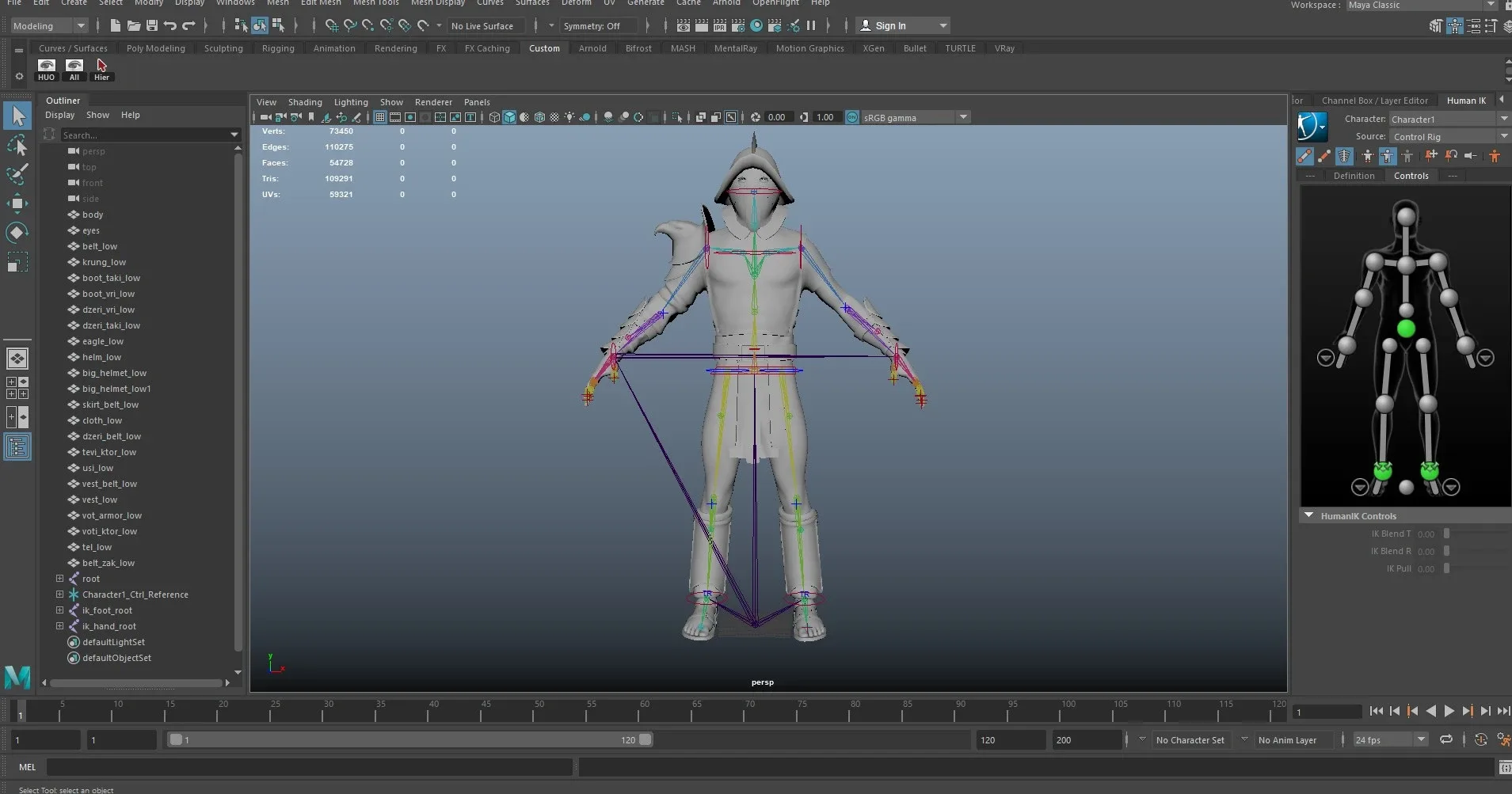Click the smooth shade cube icon in the viewport
1512x794 pixels.
click(509, 117)
